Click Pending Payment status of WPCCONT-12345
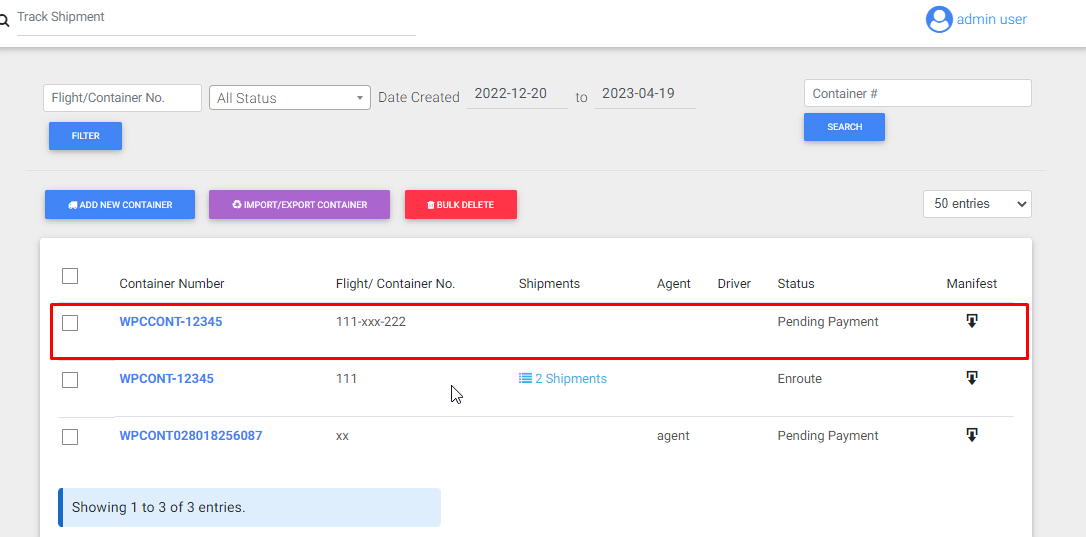 (x=828, y=322)
